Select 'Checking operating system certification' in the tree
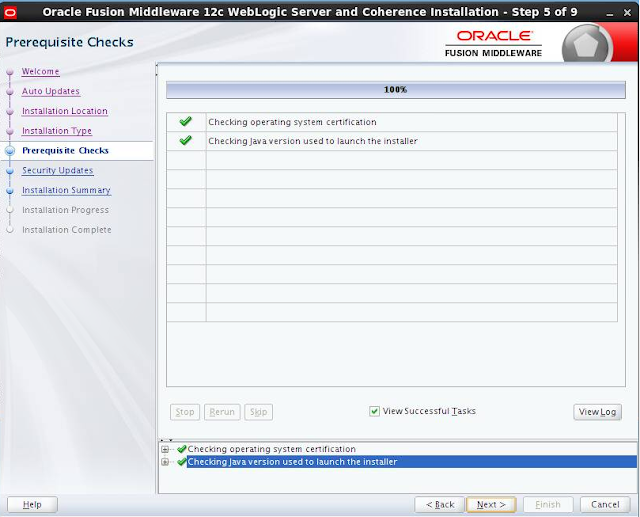The image size is (640, 517). [x=271, y=449]
